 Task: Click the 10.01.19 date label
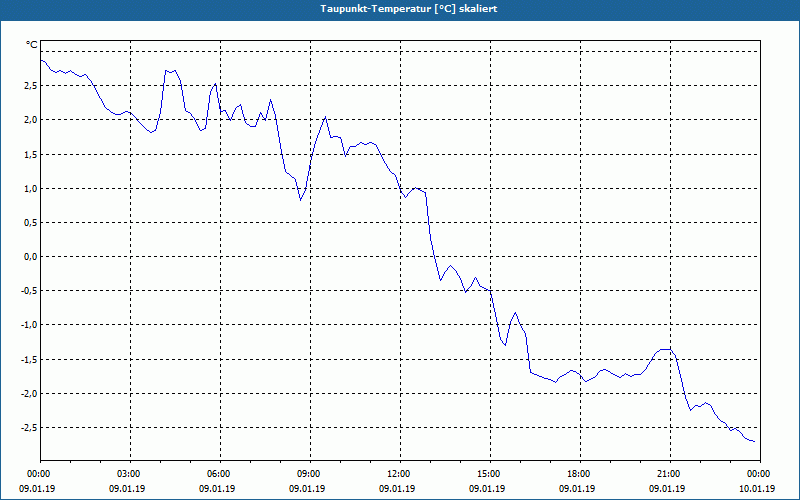(757, 489)
